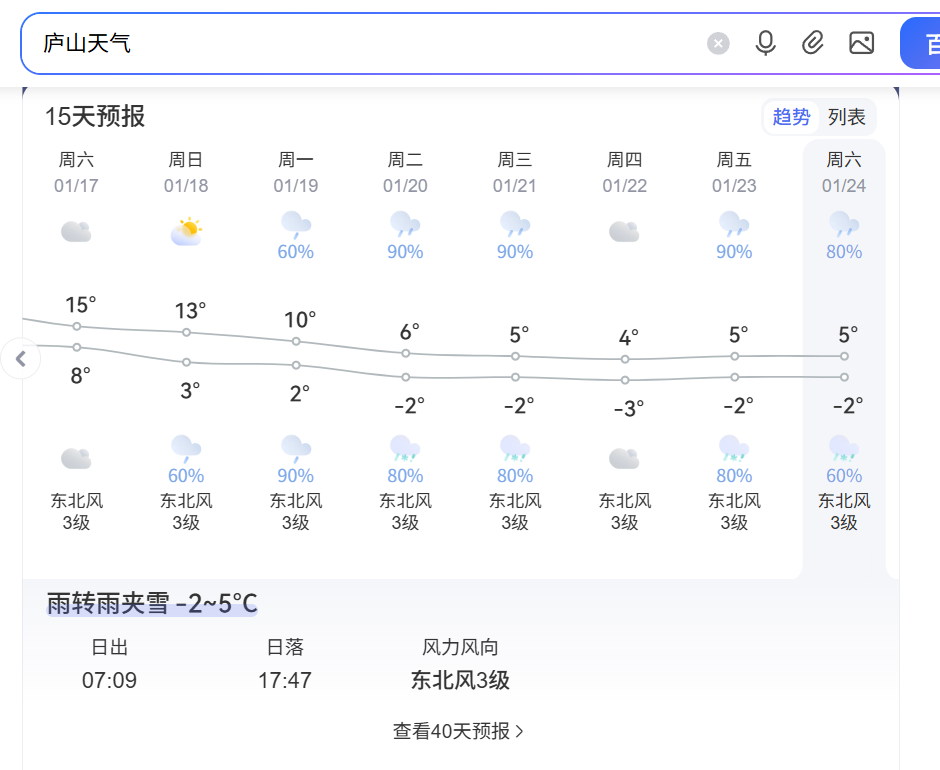Click the blue search button

point(924,44)
